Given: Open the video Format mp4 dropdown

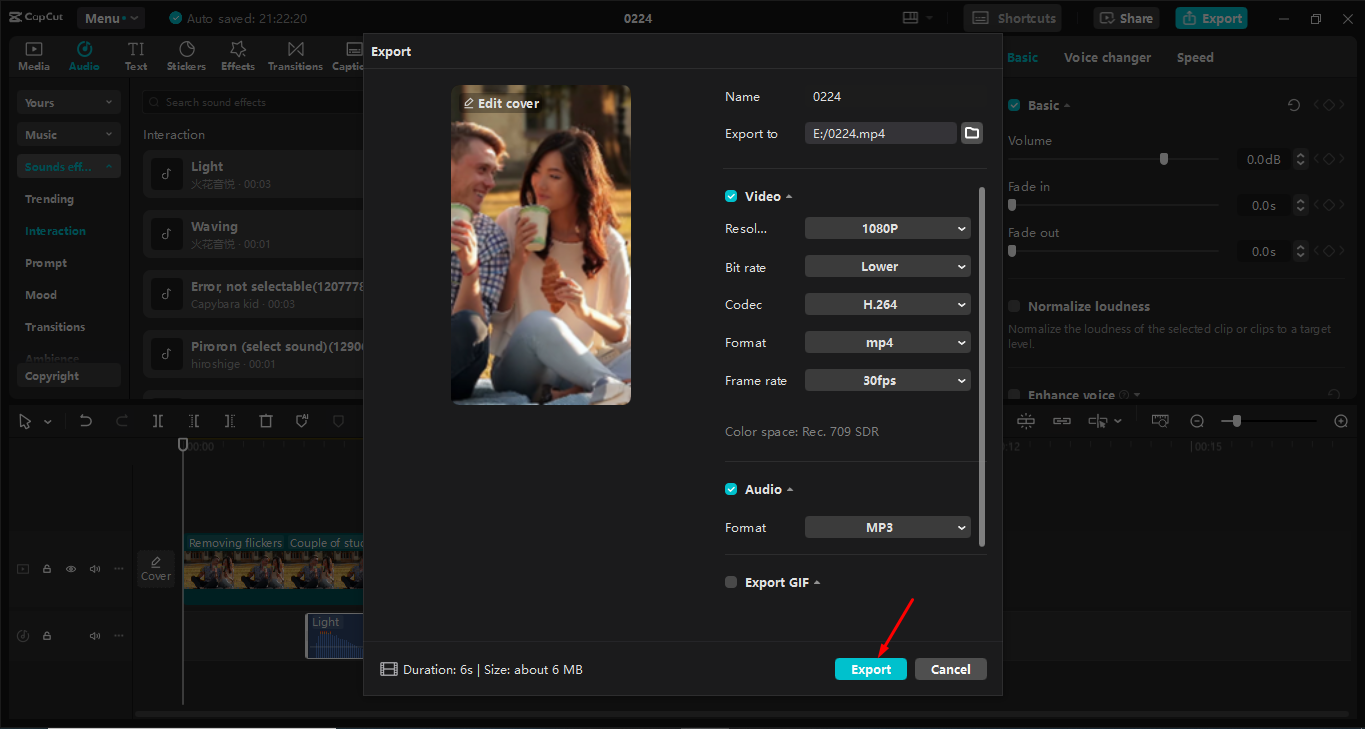Looking at the screenshot, I should [888, 342].
